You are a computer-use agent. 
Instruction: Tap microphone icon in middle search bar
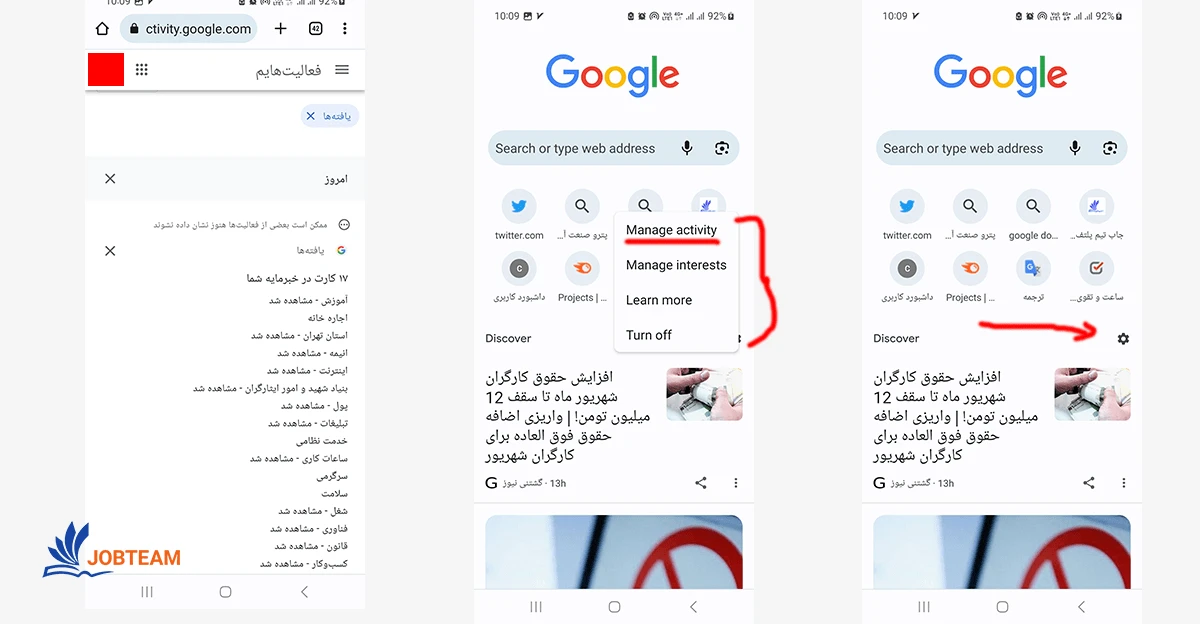point(687,148)
